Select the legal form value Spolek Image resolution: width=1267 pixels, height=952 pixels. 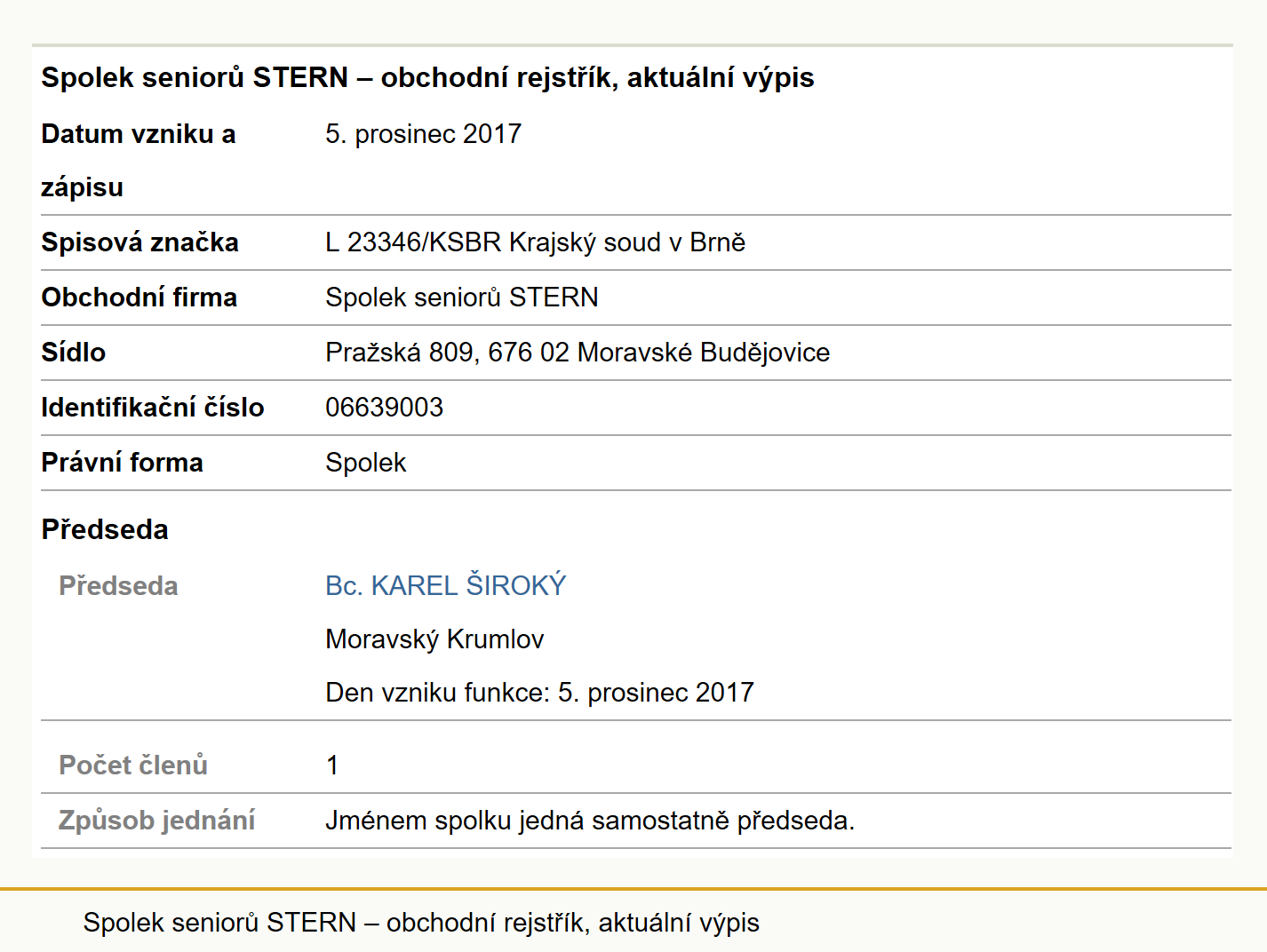pos(365,463)
